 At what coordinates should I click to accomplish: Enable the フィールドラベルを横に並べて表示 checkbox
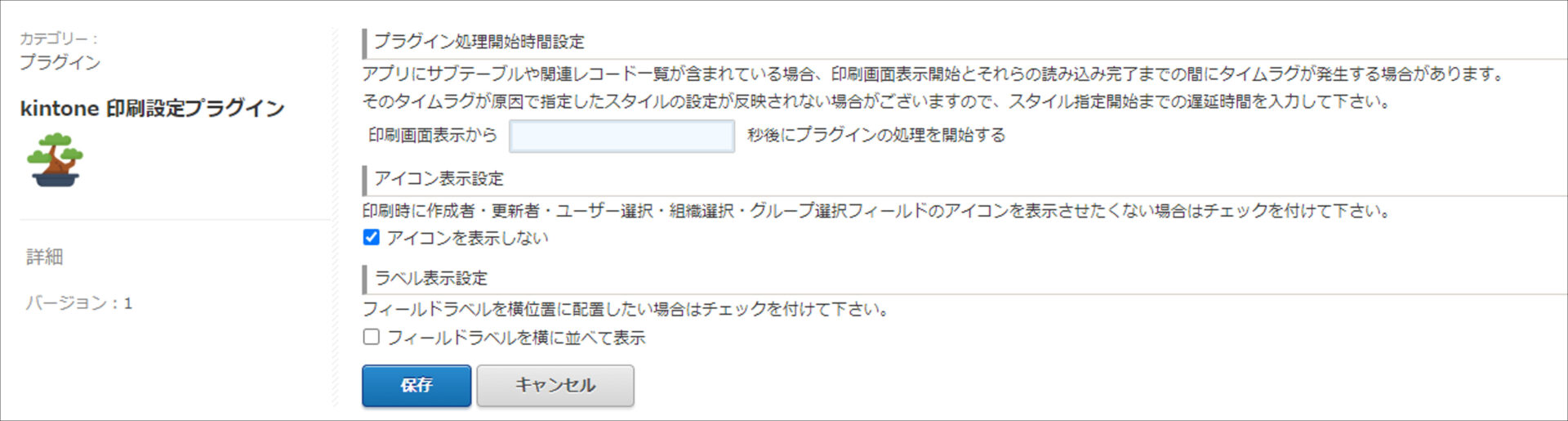[372, 337]
